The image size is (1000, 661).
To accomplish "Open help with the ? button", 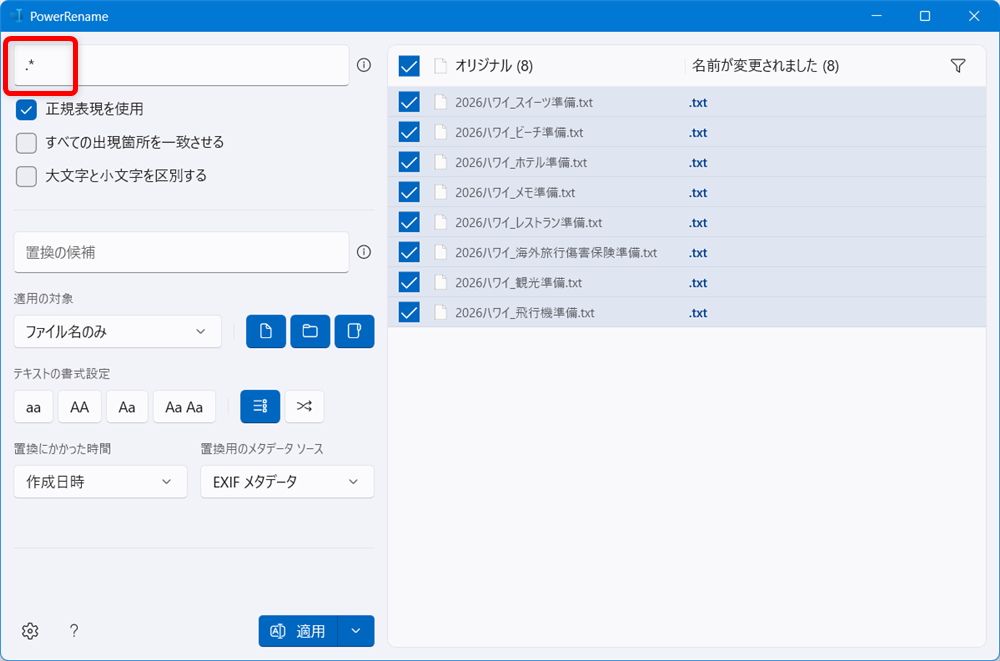I will [x=73, y=630].
